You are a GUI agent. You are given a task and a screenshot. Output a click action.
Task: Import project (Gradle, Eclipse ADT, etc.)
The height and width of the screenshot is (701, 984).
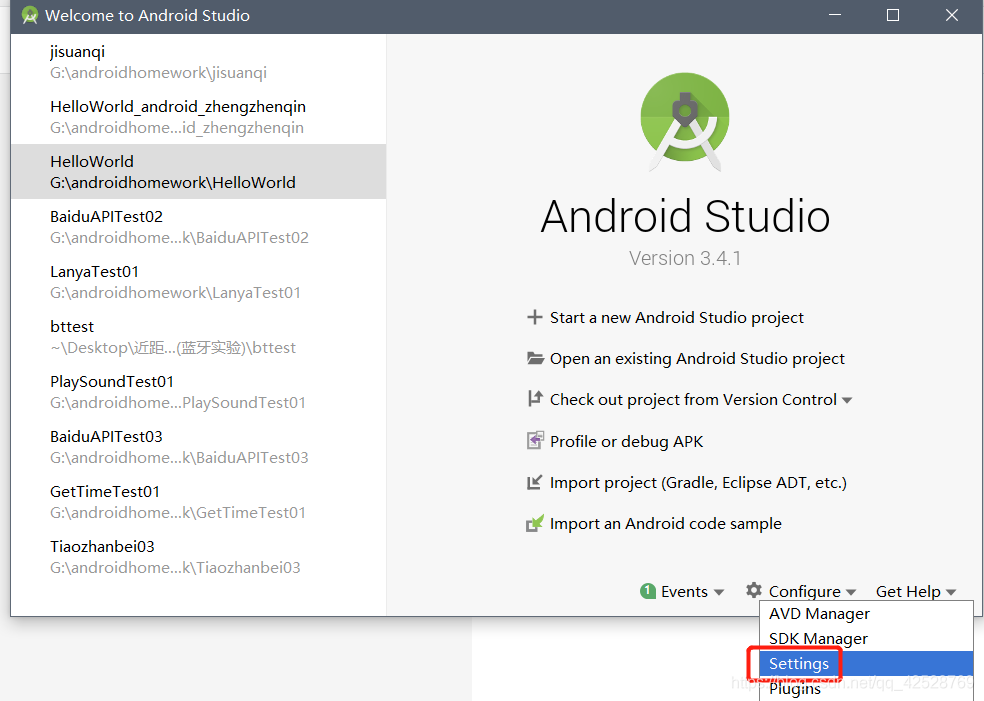tap(698, 483)
